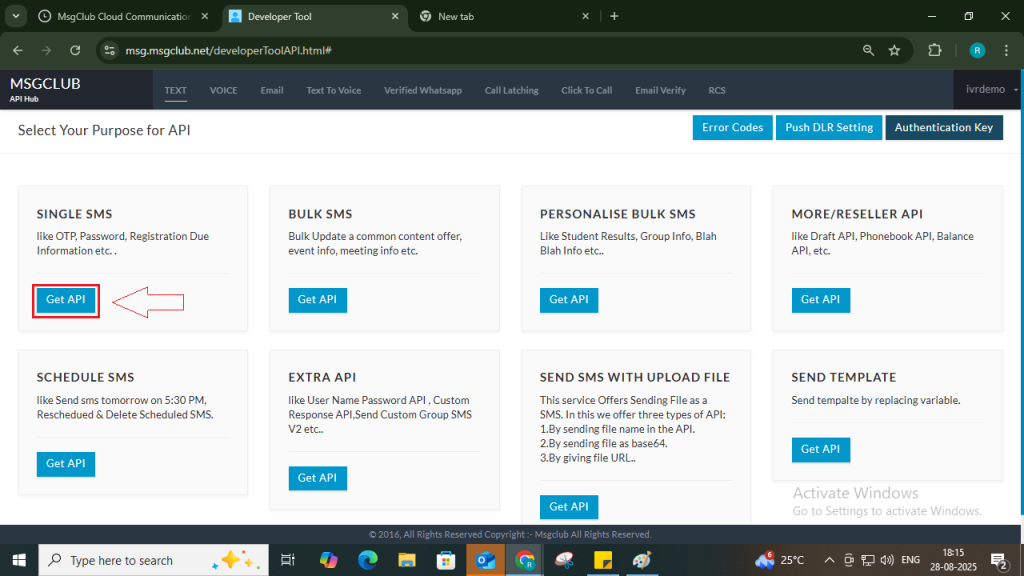Screen dimensions: 1024x576
Task: View site information icon in address bar
Action: coord(110,50)
